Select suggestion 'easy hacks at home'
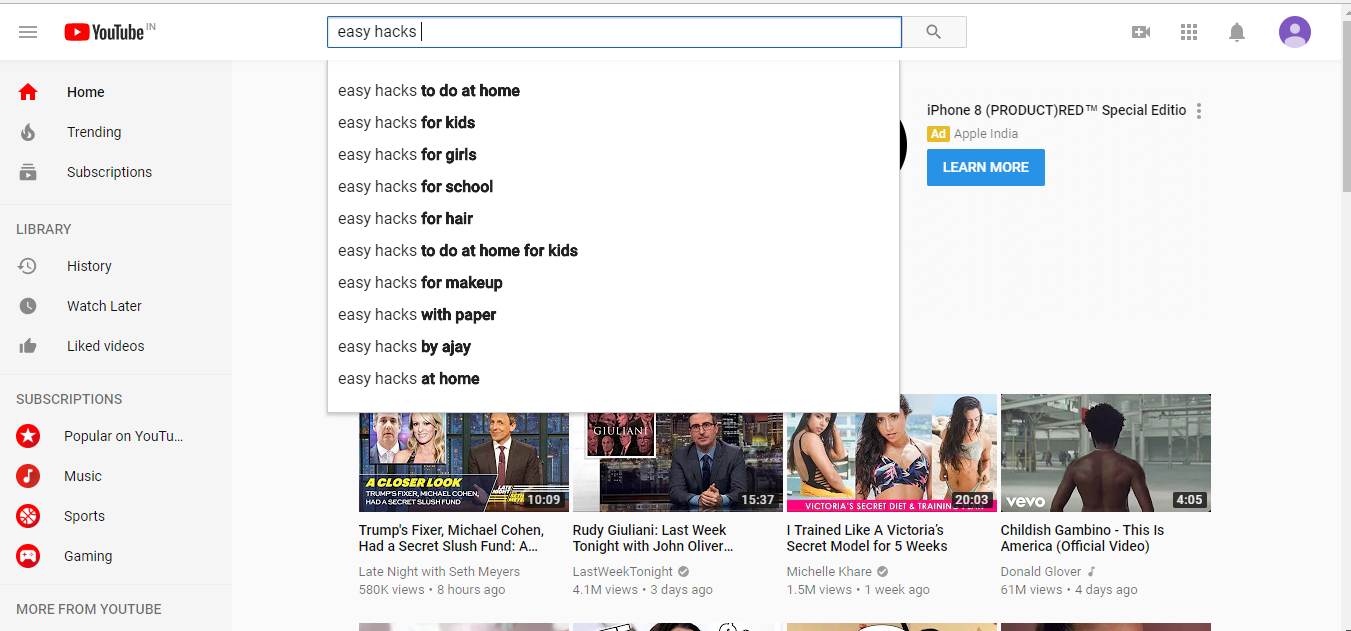Image resolution: width=1351 pixels, height=631 pixels. [613, 379]
